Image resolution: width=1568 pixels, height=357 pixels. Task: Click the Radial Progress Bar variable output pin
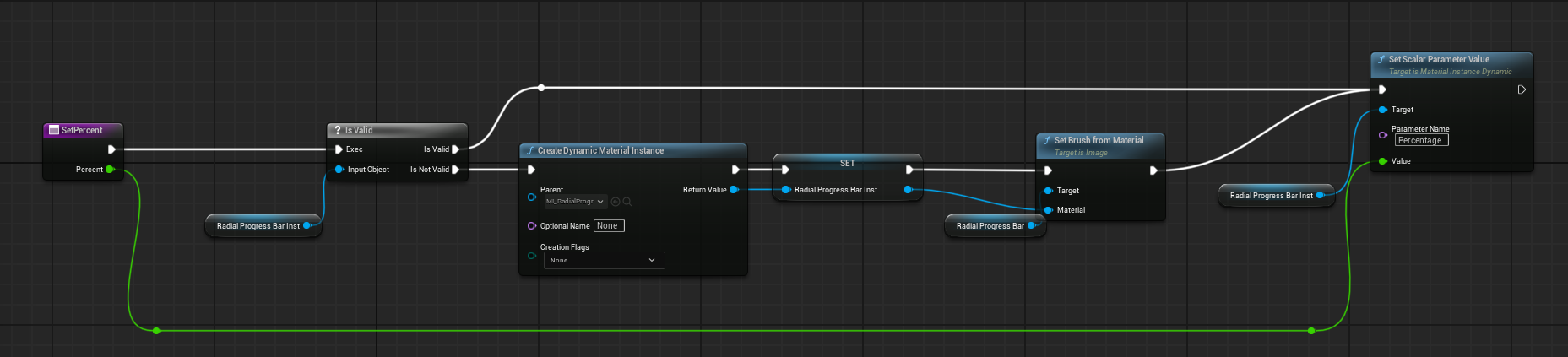[x=1031, y=226]
